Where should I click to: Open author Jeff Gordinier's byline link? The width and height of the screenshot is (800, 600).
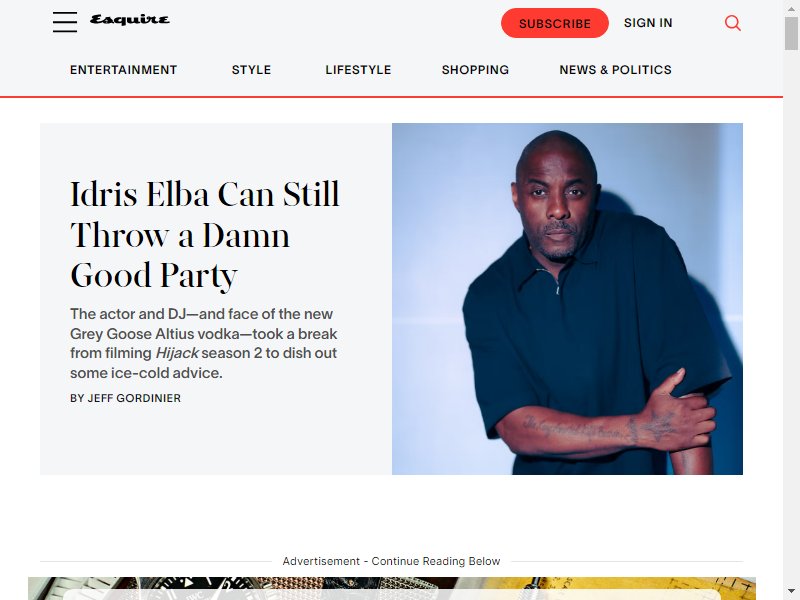click(126, 398)
